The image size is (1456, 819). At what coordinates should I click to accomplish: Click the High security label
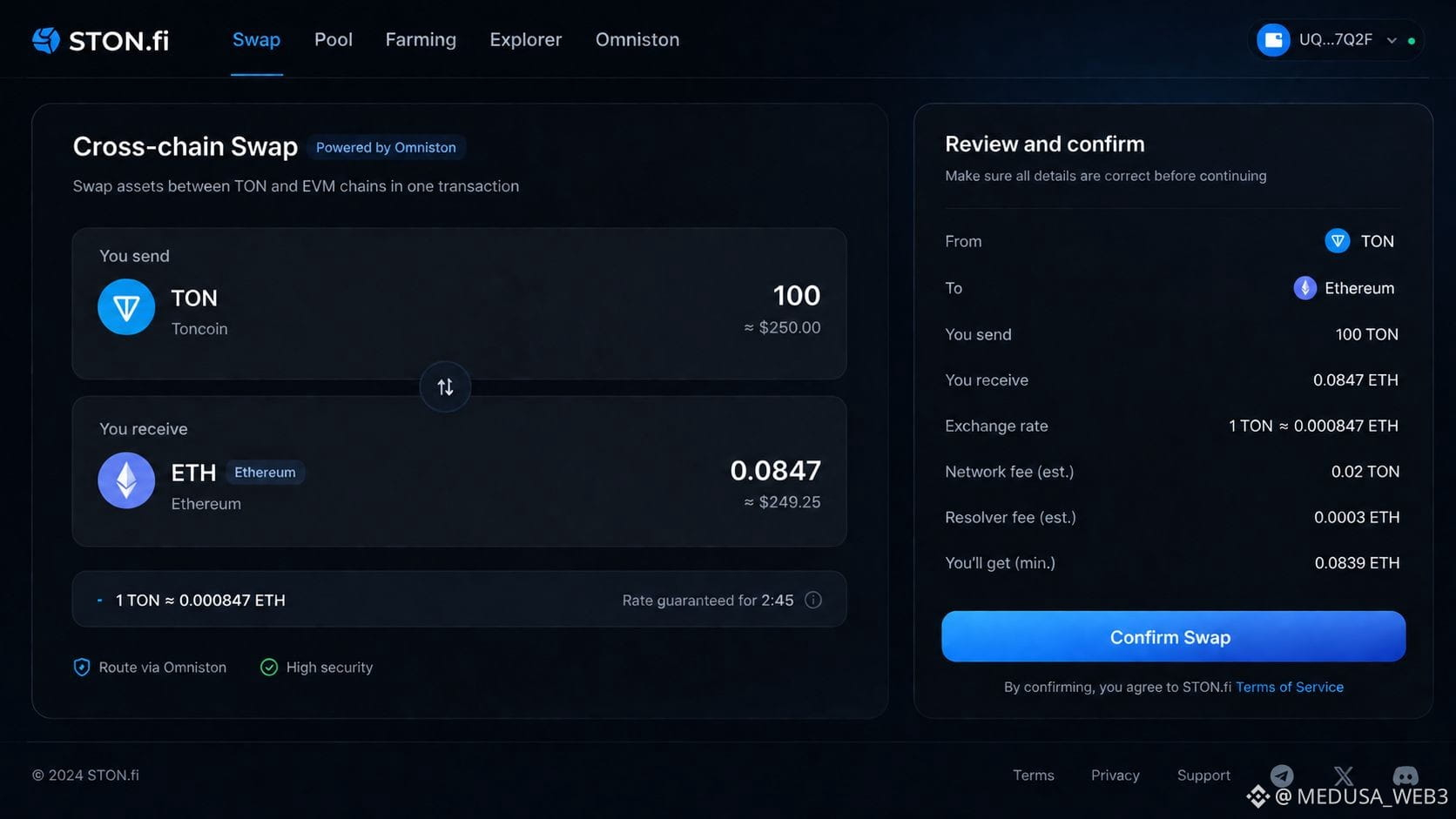pyautogui.click(x=329, y=668)
